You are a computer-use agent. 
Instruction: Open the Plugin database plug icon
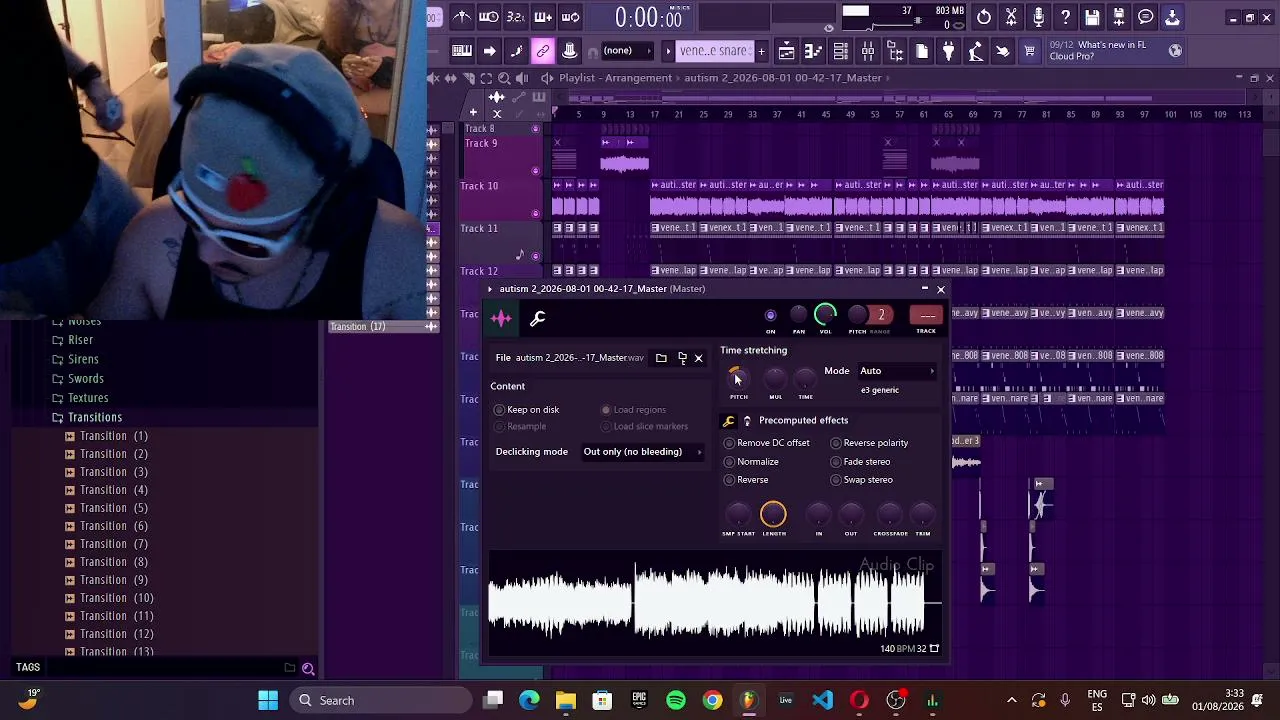[x=948, y=51]
